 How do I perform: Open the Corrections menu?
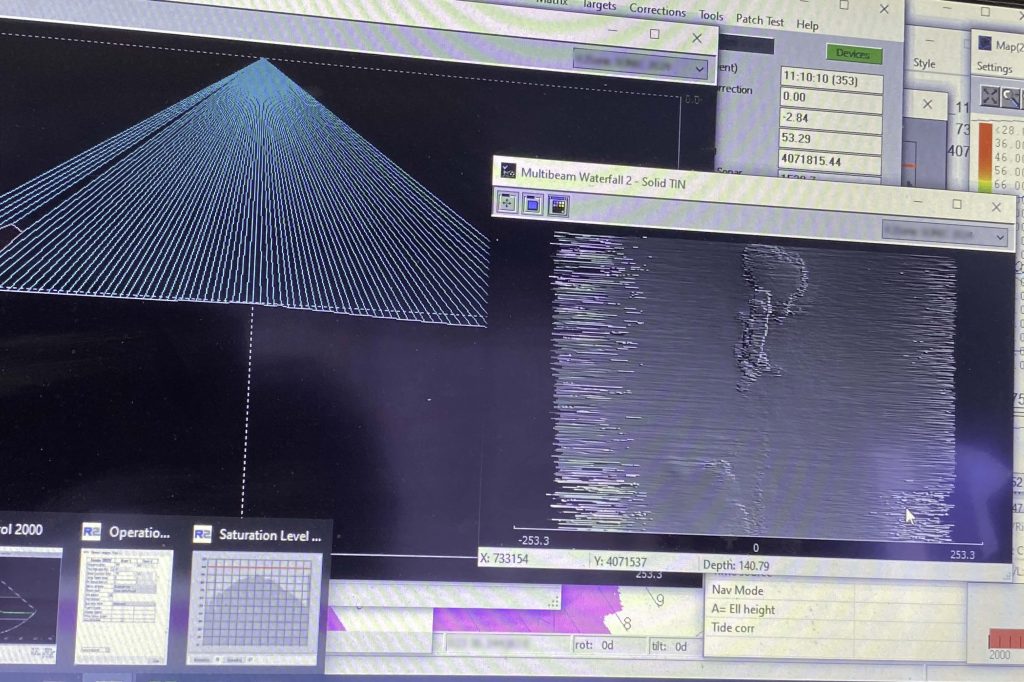[657, 10]
